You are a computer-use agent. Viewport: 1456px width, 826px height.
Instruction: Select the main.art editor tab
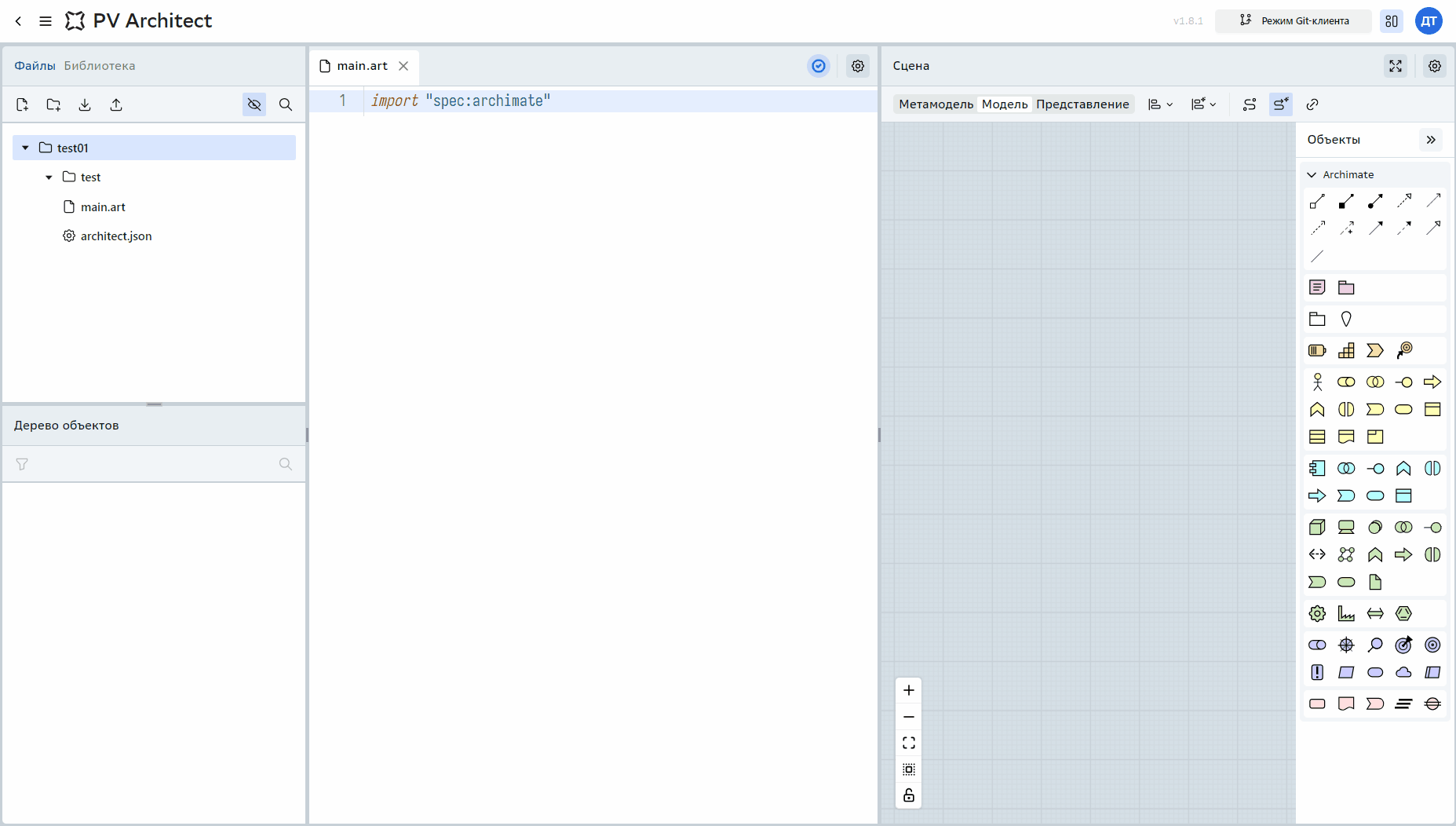(363, 66)
